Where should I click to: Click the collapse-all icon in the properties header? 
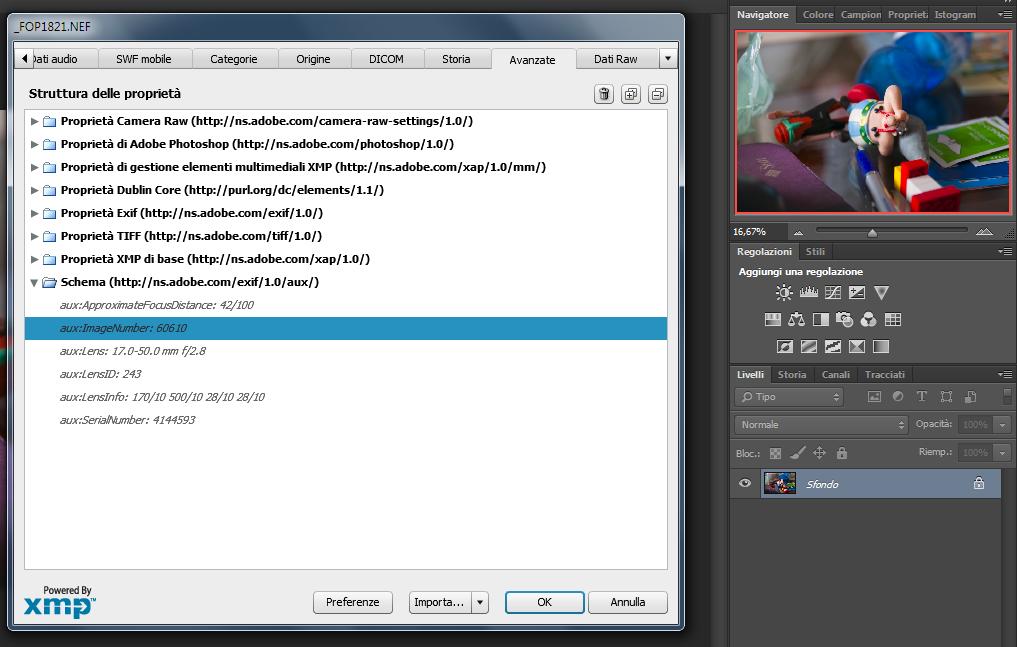click(x=658, y=94)
